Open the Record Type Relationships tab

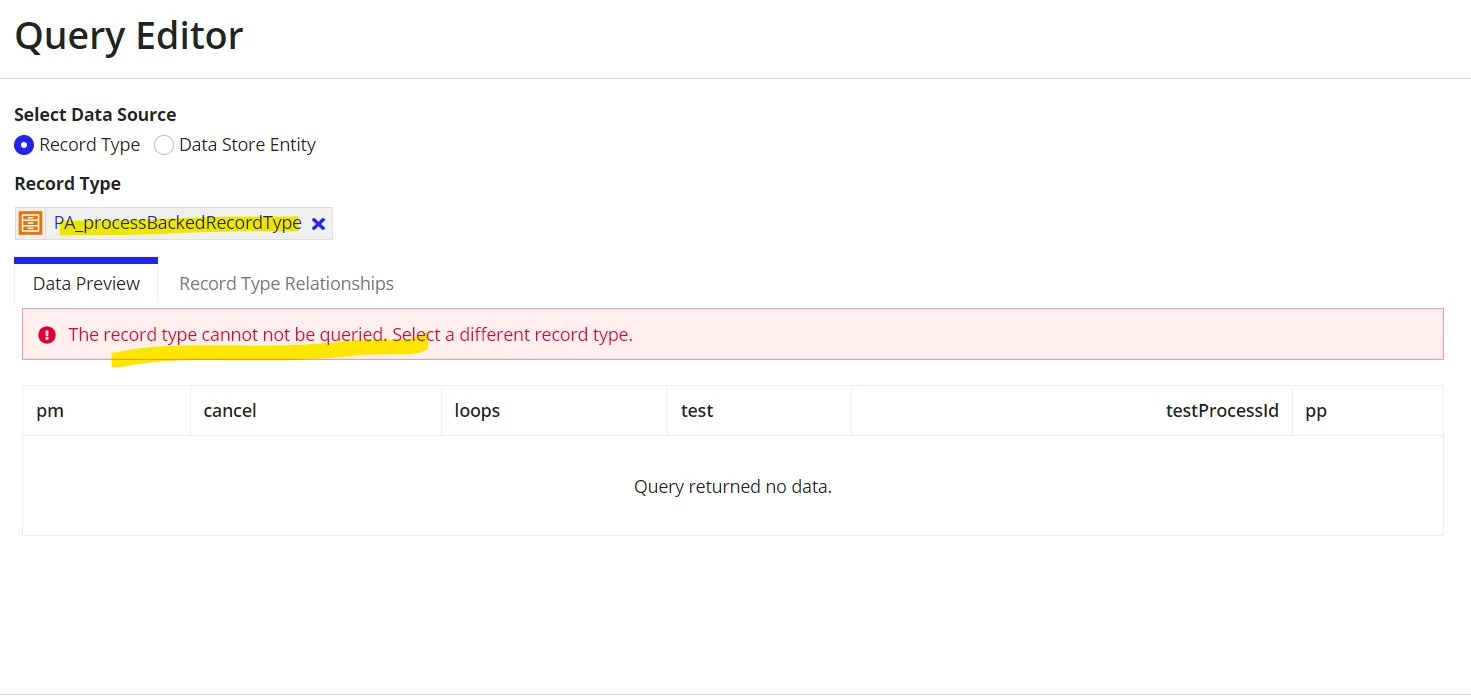(286, 284)
